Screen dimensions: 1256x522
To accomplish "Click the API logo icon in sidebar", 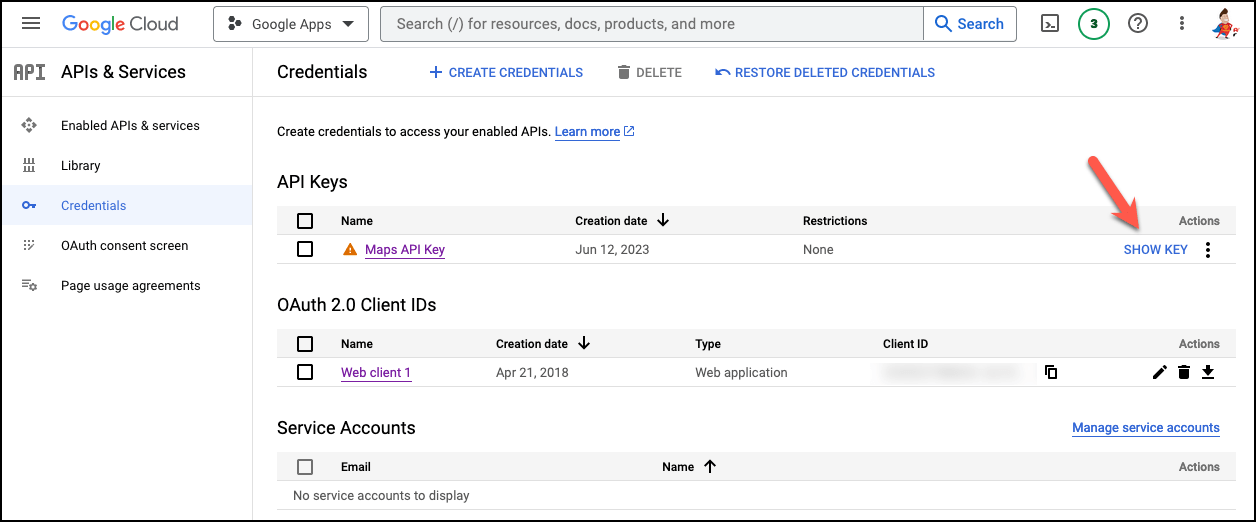I will pyautogui.click(x=29, y=72).
